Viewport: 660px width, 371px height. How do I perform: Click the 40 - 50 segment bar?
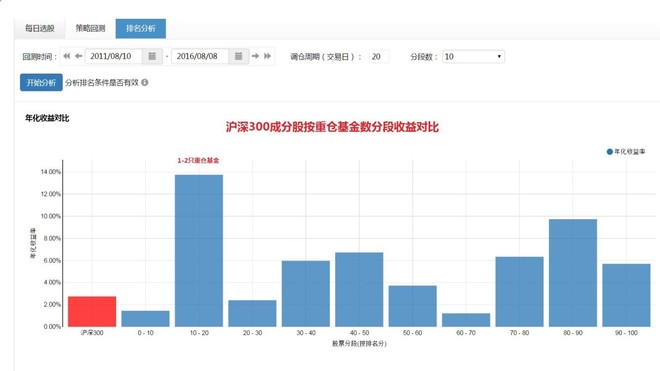(359, 290)
